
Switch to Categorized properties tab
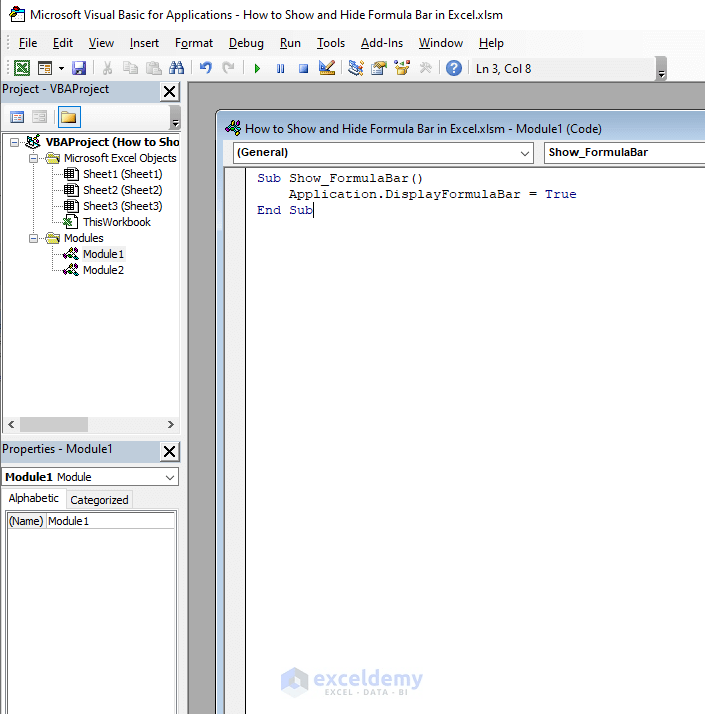(x=99, y=500)
